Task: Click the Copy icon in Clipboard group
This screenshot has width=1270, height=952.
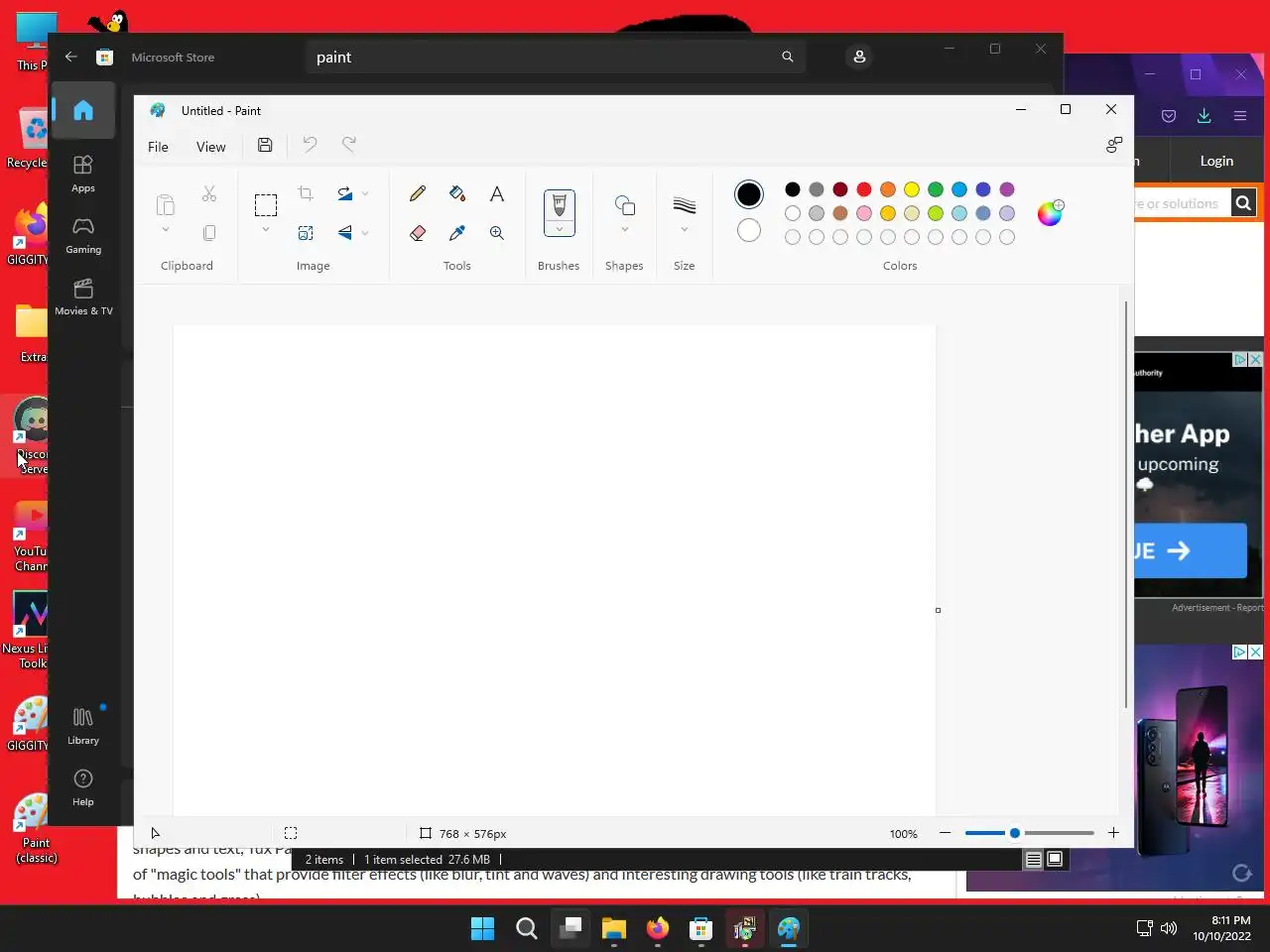Action: click(x=209, y=233)
